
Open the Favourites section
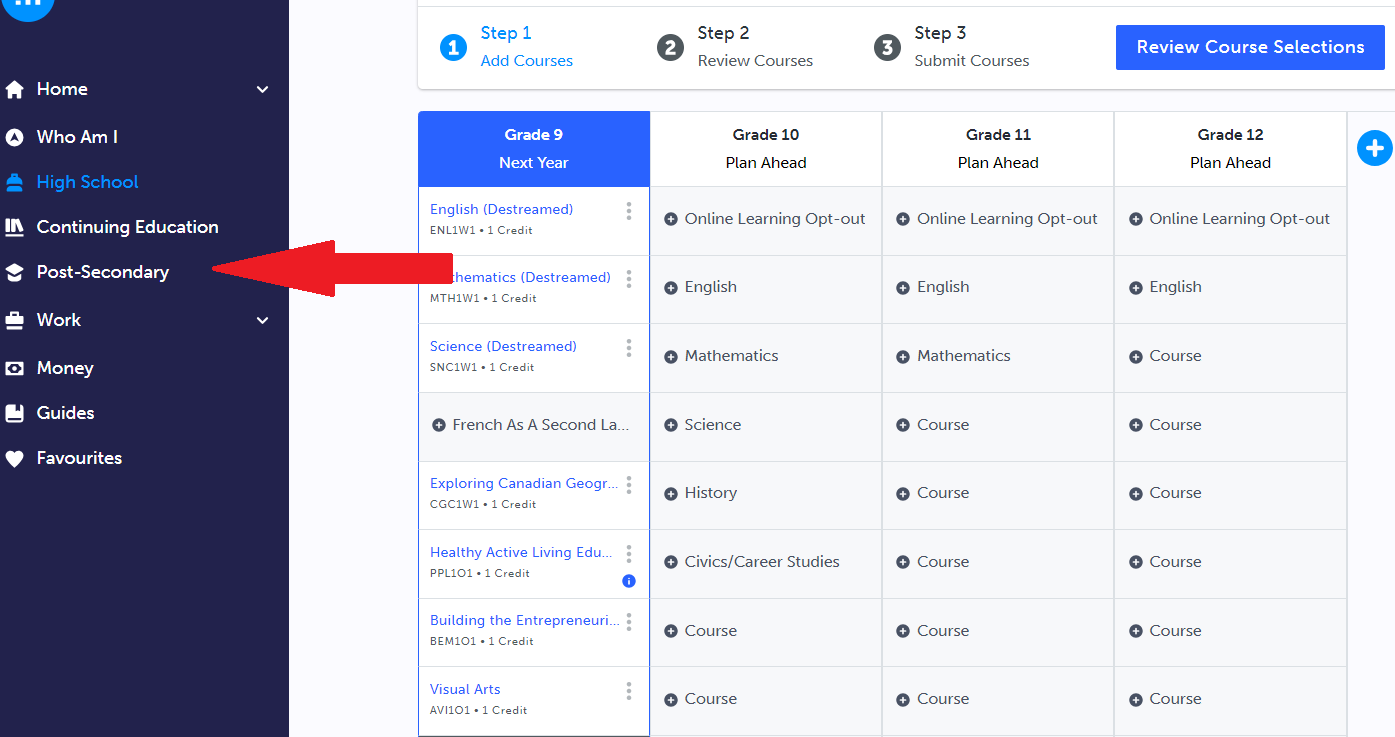(x=79, y=458)
